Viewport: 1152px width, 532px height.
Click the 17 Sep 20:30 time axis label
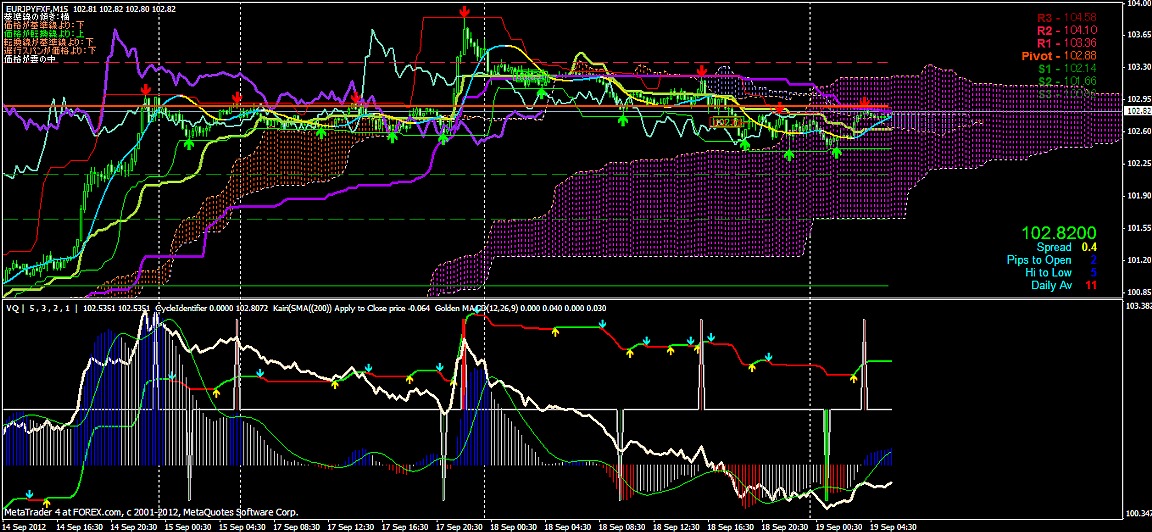click(x=460, y=527)
